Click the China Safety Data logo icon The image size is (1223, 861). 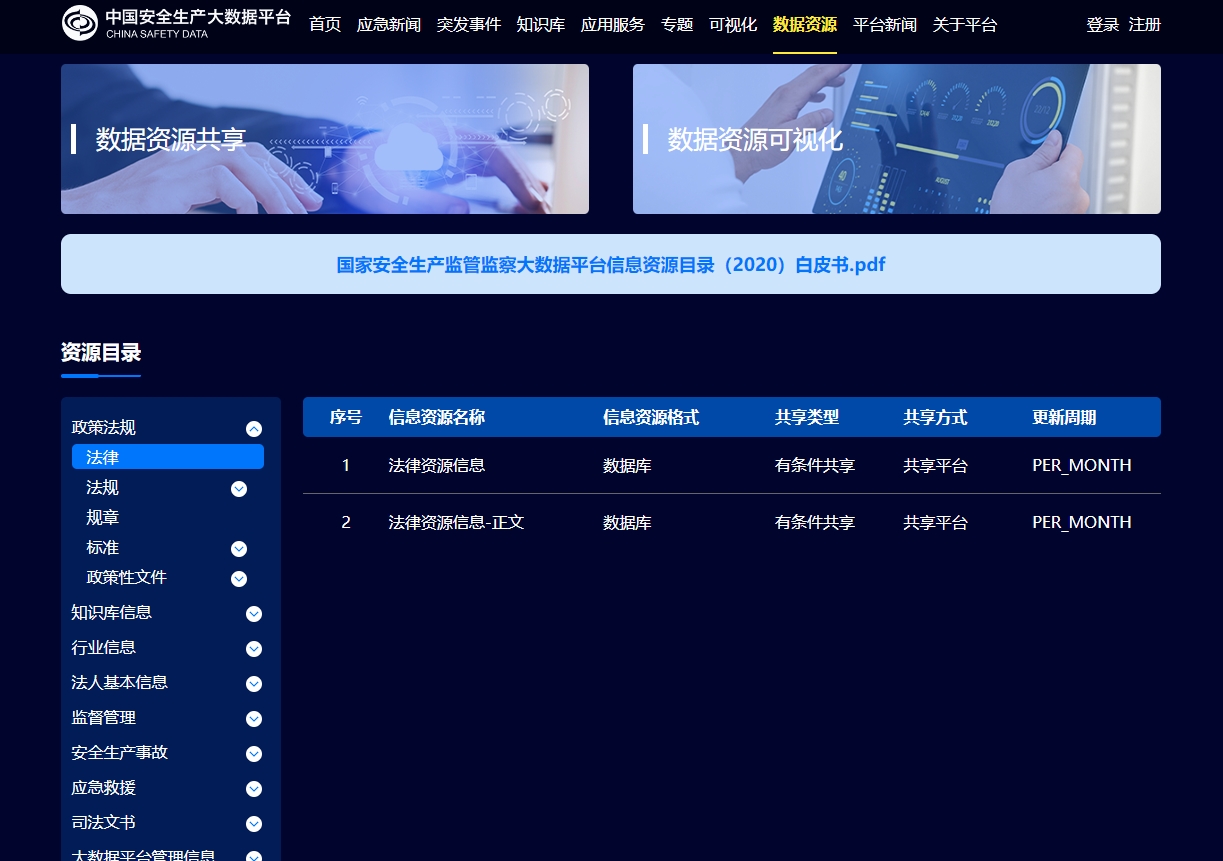point(80,23)
